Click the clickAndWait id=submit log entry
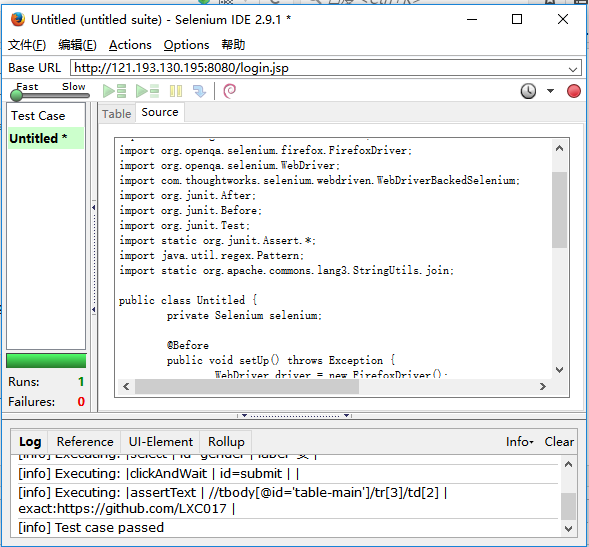Image resolution: width=589 pixels, height=547 pixels. [x=159, y=474]
